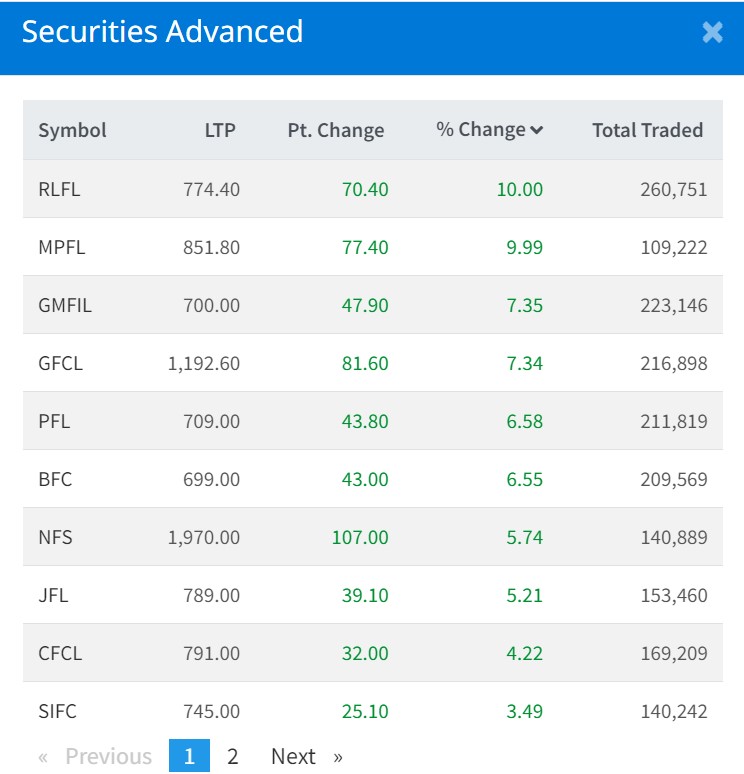Screen dimensions: 744x774
Task: Select the GMFIL symbol
Action: coord(64,305)
